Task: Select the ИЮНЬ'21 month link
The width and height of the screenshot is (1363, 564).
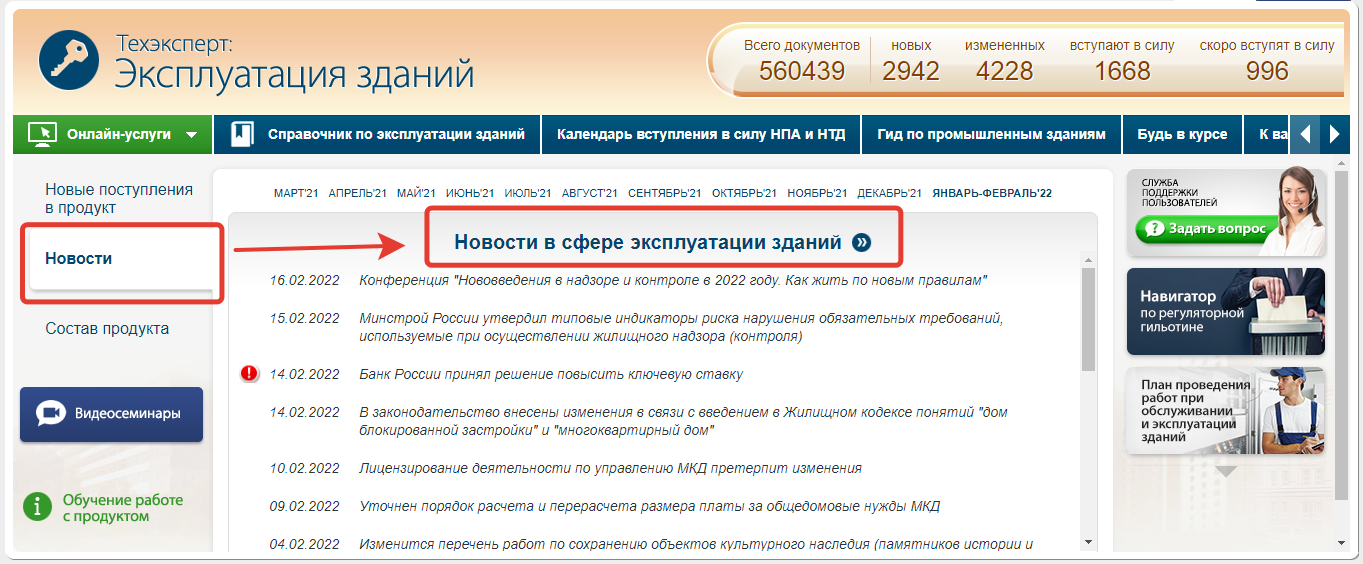Action: 470,193
